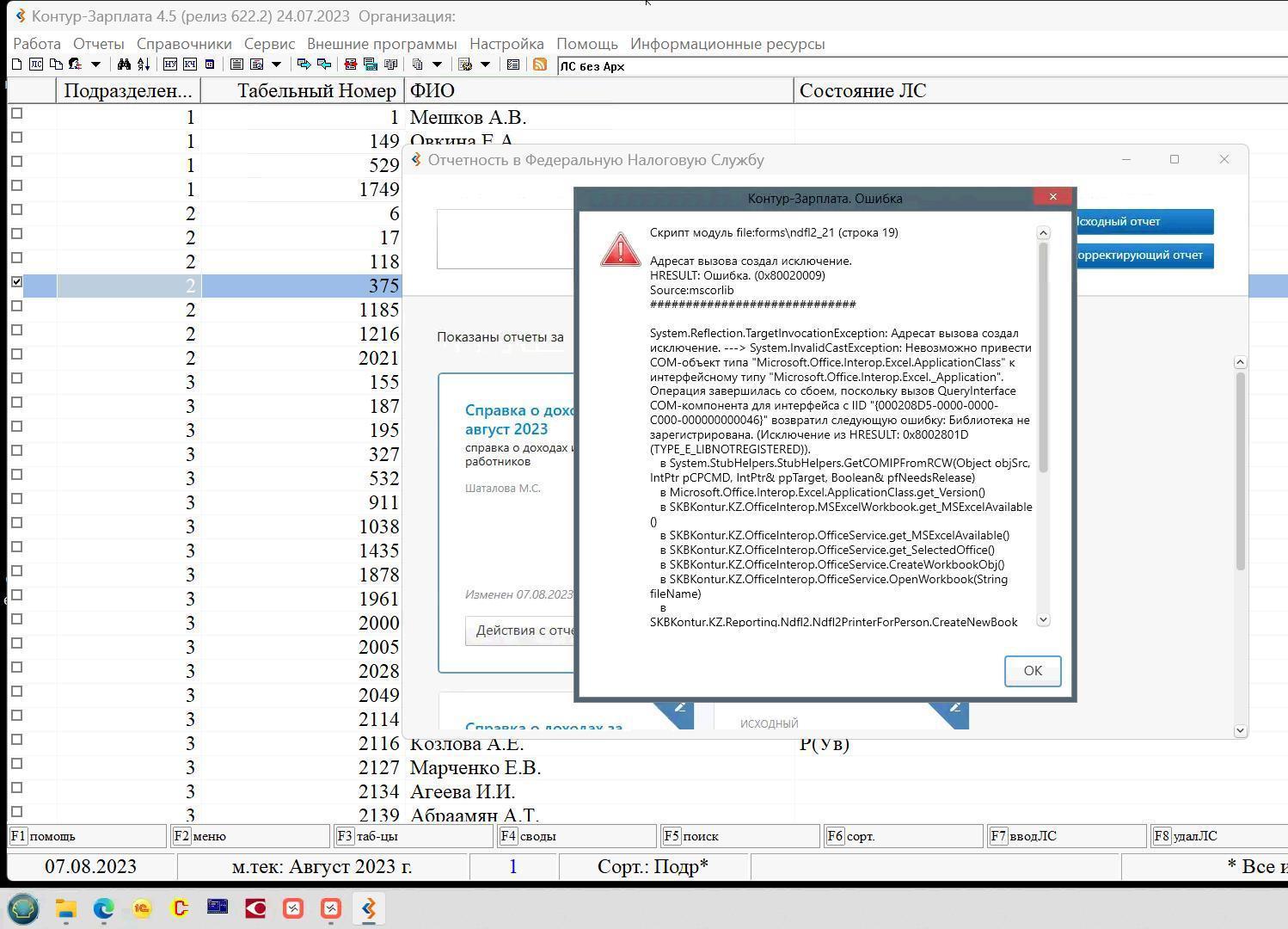Open the Отчеты menu
1288x929 pixels.
(99, 44)
